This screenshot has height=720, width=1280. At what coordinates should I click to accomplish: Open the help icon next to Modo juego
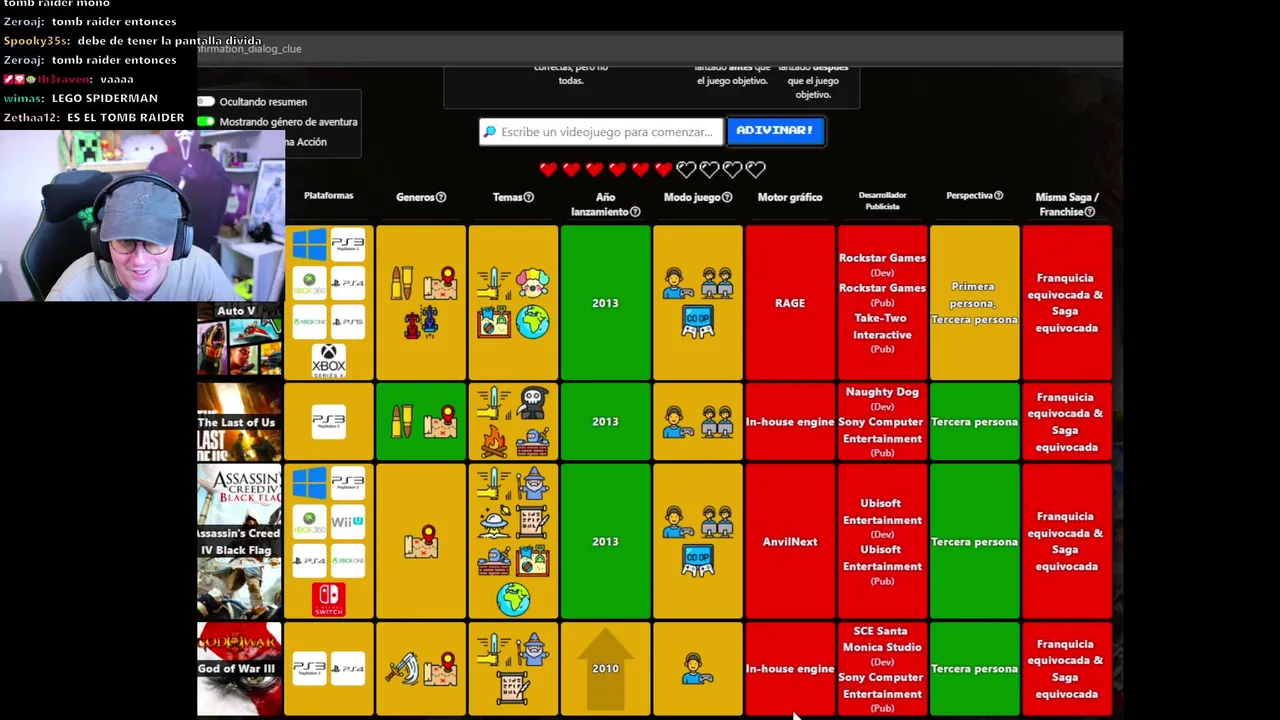[x=727, y=197]
